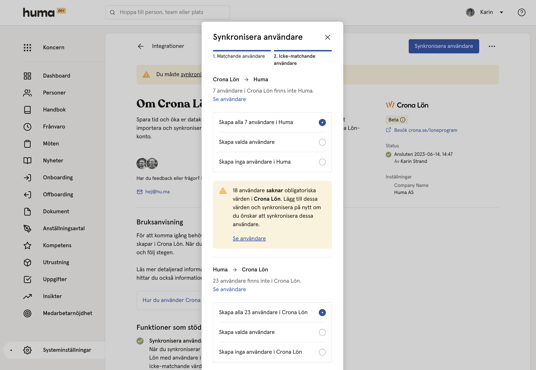Open the three-dots more options menu

pyautogui.click(x=492, y=46)
